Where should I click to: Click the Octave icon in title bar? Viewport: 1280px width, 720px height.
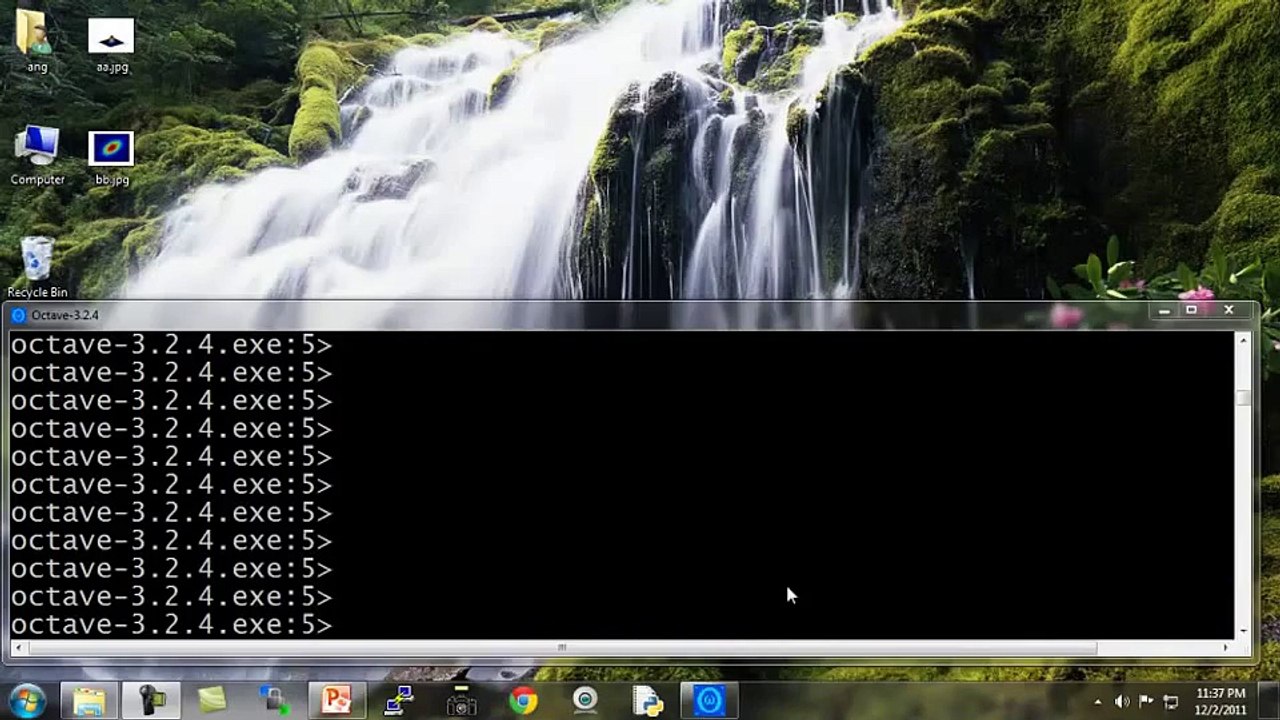click(x=19, y=315)
